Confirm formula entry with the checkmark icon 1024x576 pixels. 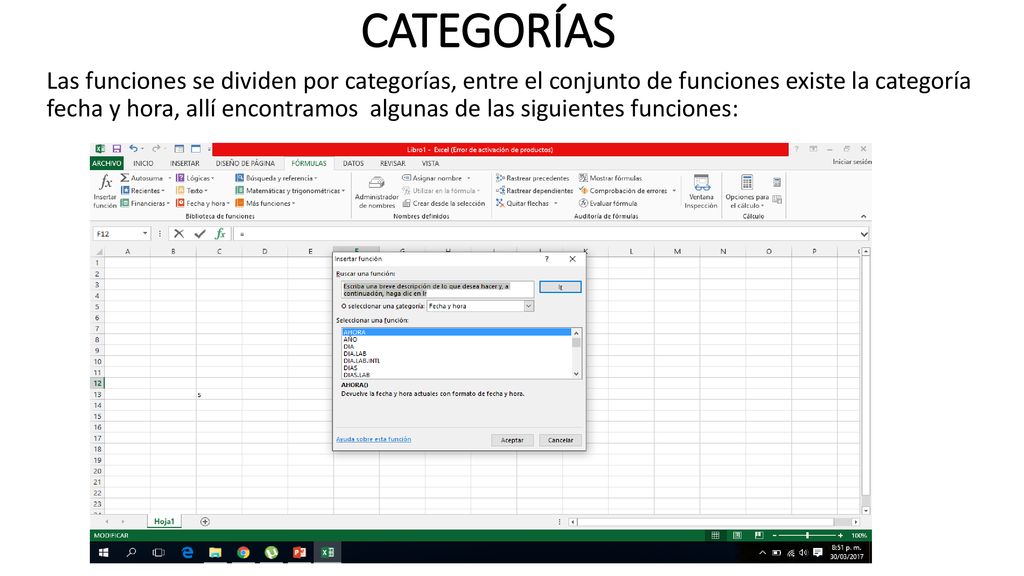pos(200,233)
